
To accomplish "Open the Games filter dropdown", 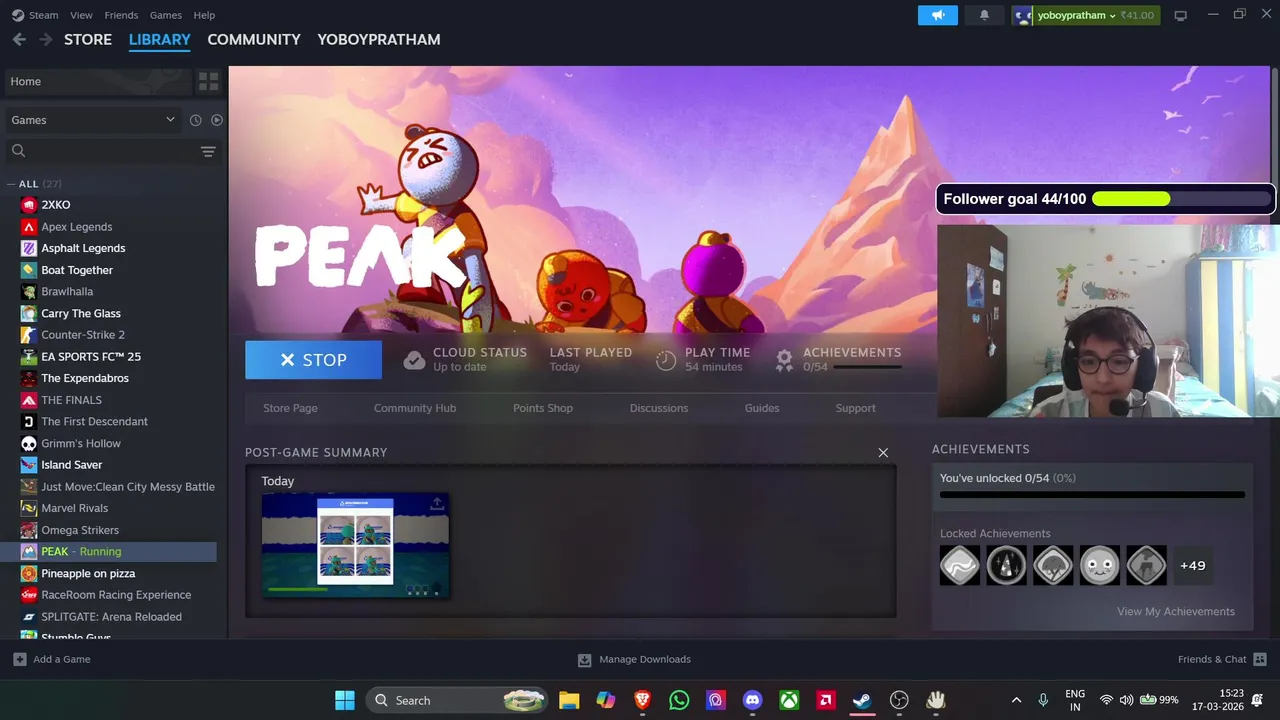I will [x=92, y=120].
